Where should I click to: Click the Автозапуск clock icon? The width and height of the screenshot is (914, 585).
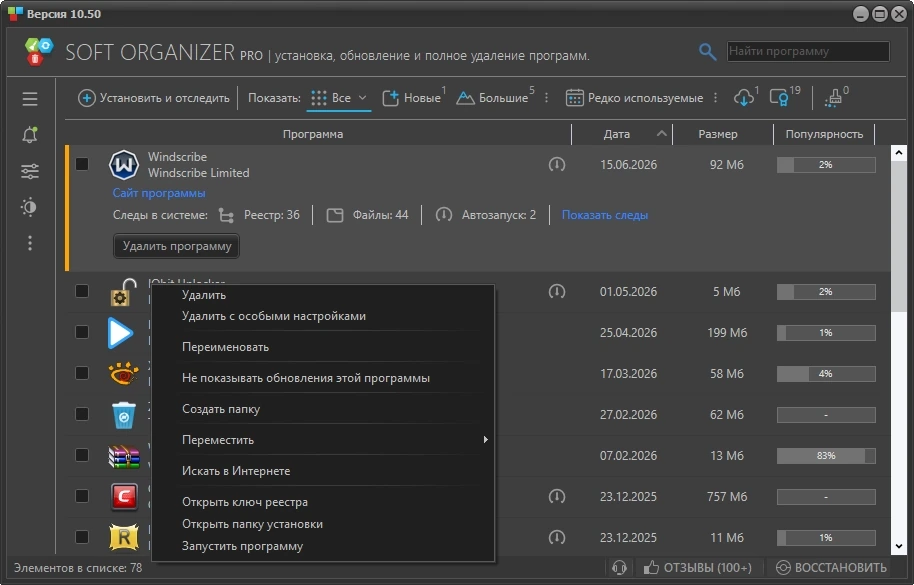tap(444, 215)
